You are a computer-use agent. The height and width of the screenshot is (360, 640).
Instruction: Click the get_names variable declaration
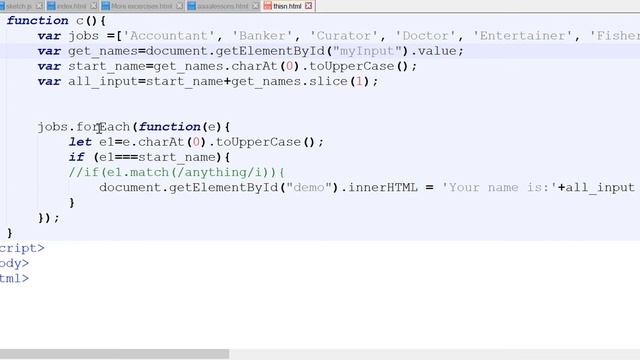(103, 51)
